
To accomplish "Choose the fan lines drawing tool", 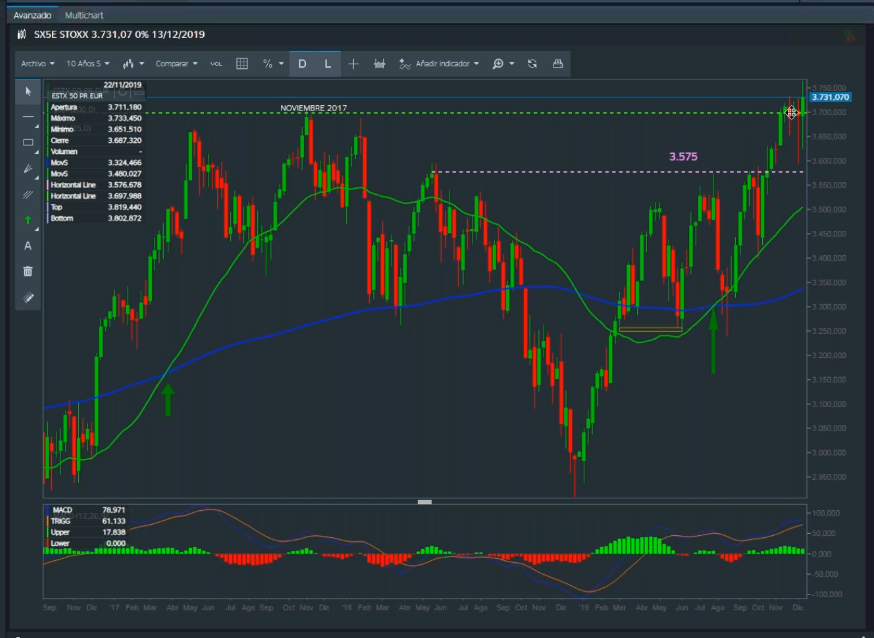I will click(x=28, y=168).
